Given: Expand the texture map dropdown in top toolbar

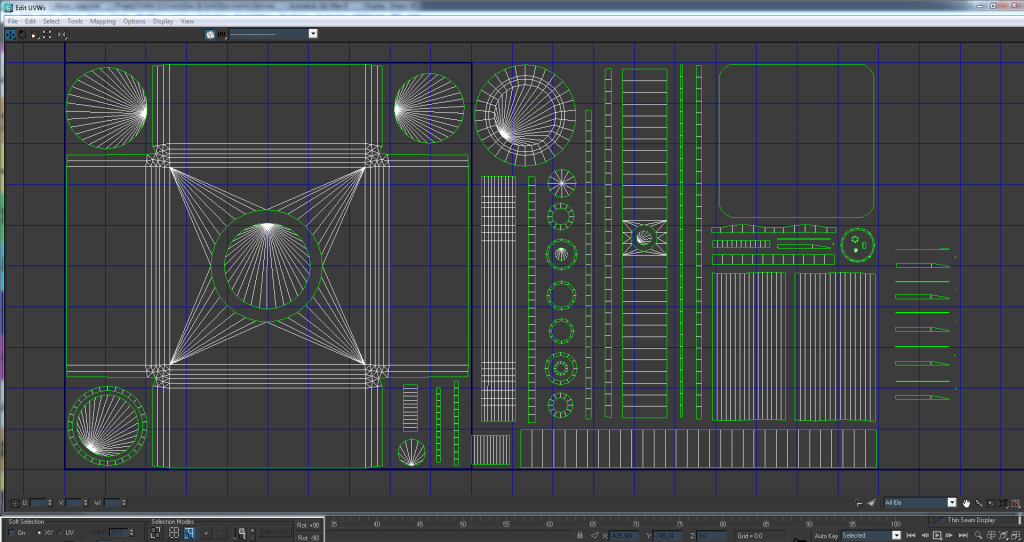Looking at the screenshot, I should 313,34.
